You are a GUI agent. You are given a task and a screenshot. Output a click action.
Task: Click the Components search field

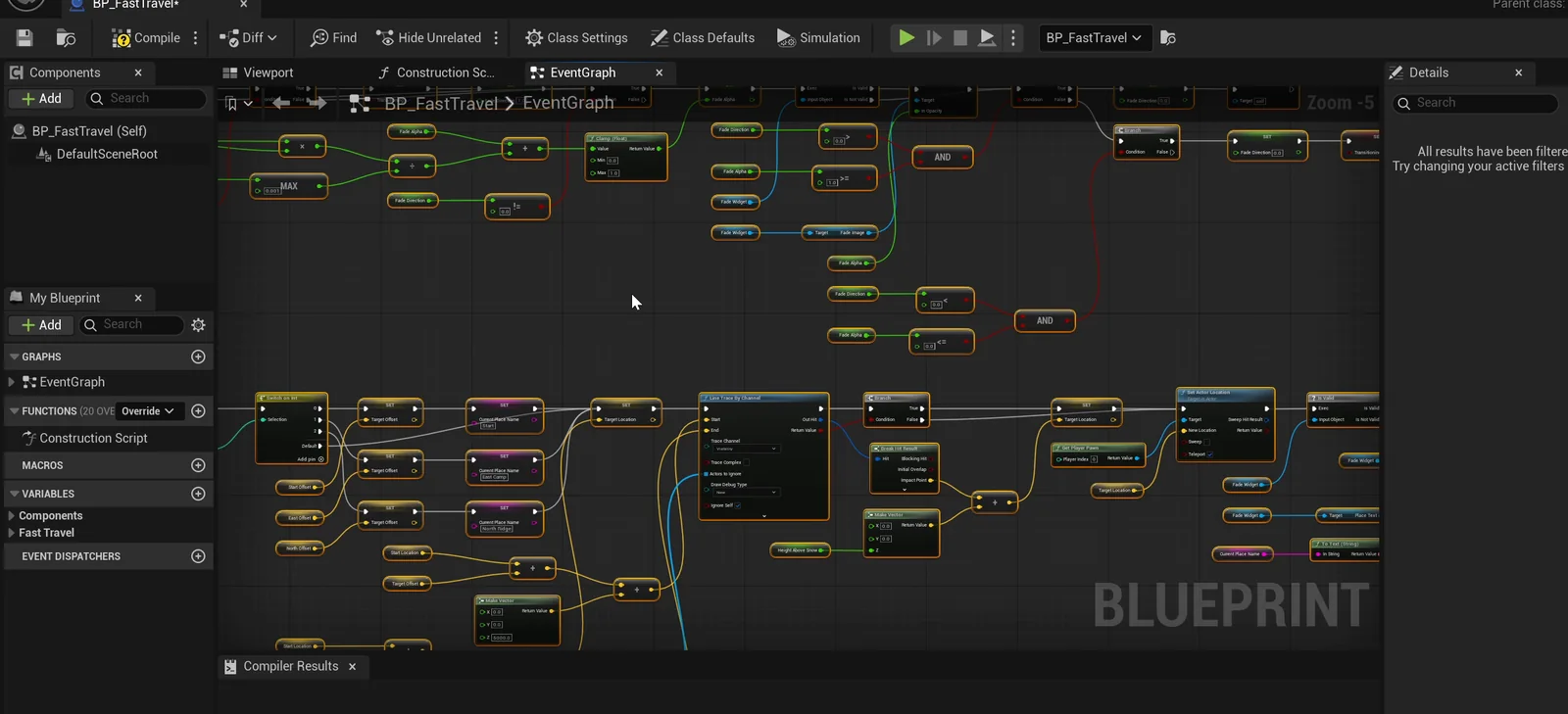point(147,99)
